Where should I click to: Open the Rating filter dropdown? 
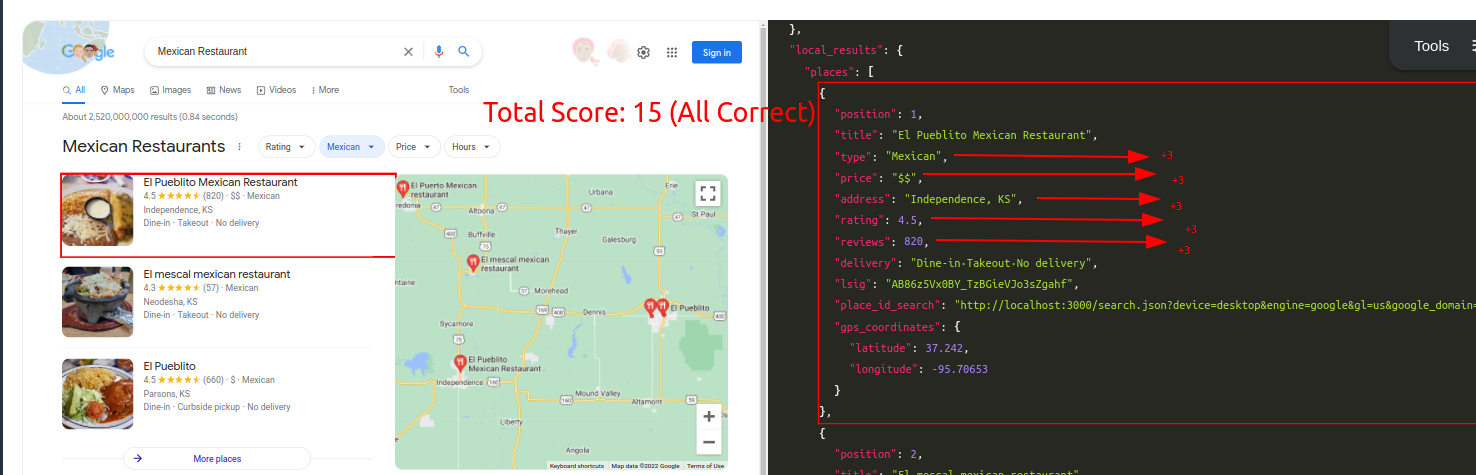point(287,147)
